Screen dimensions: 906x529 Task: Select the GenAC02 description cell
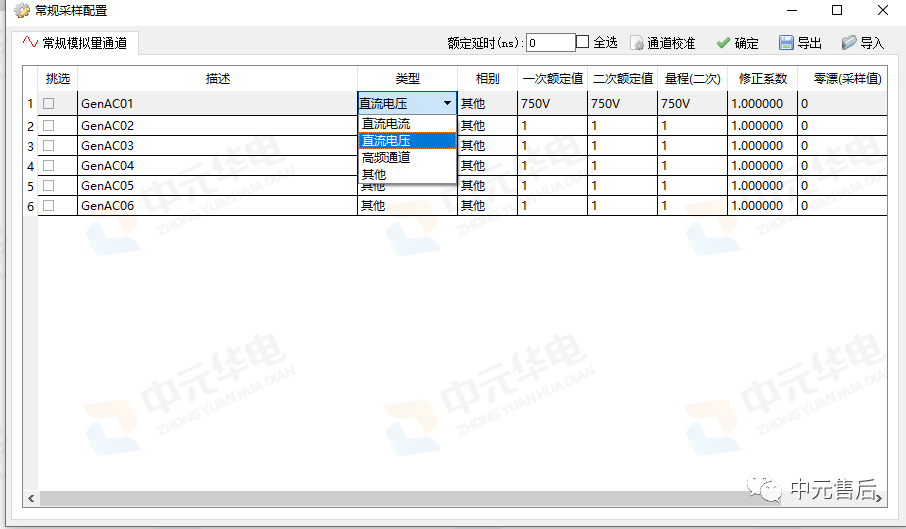click(217, 125)
